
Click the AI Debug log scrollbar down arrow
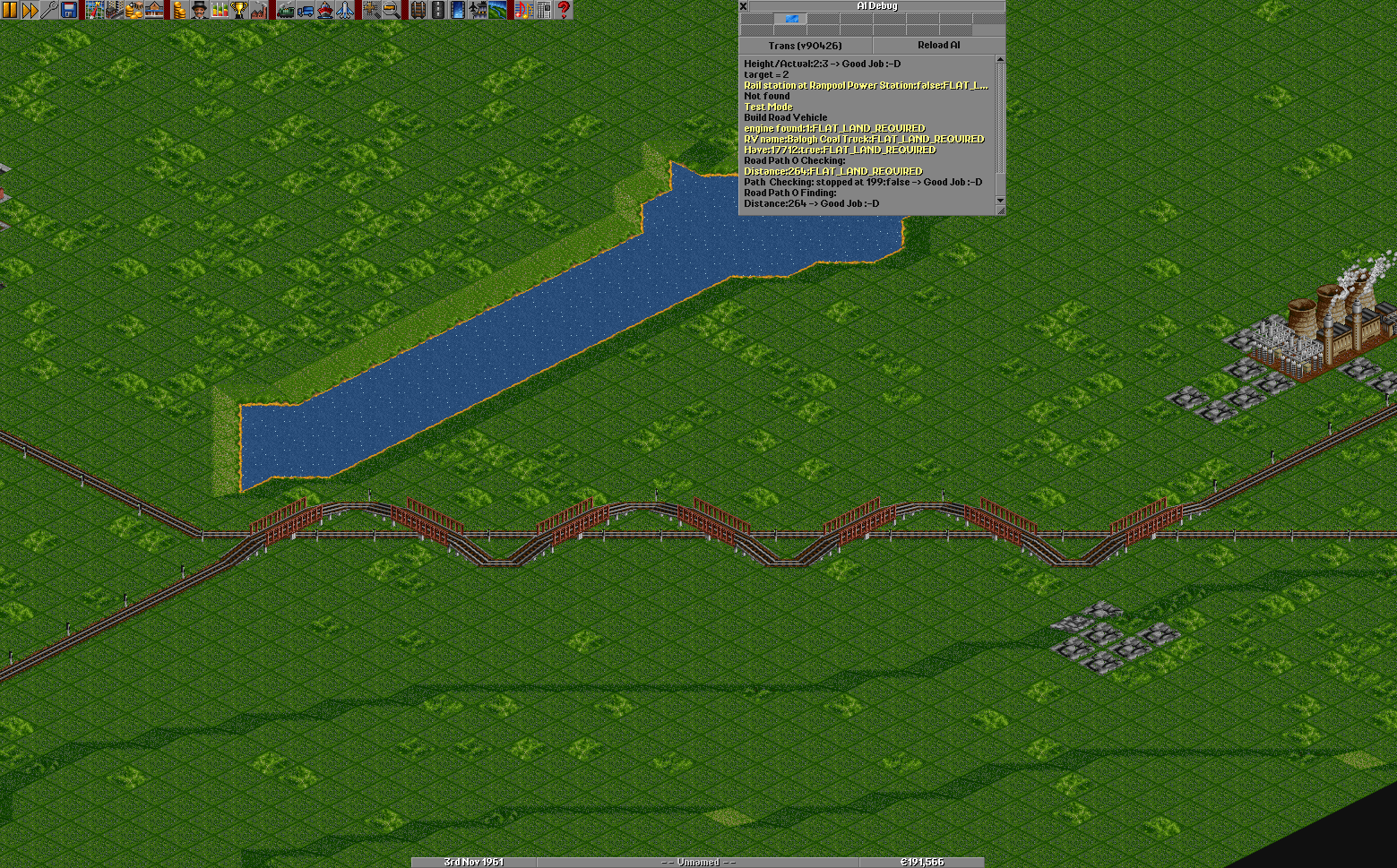click(x=1000, y=201)
